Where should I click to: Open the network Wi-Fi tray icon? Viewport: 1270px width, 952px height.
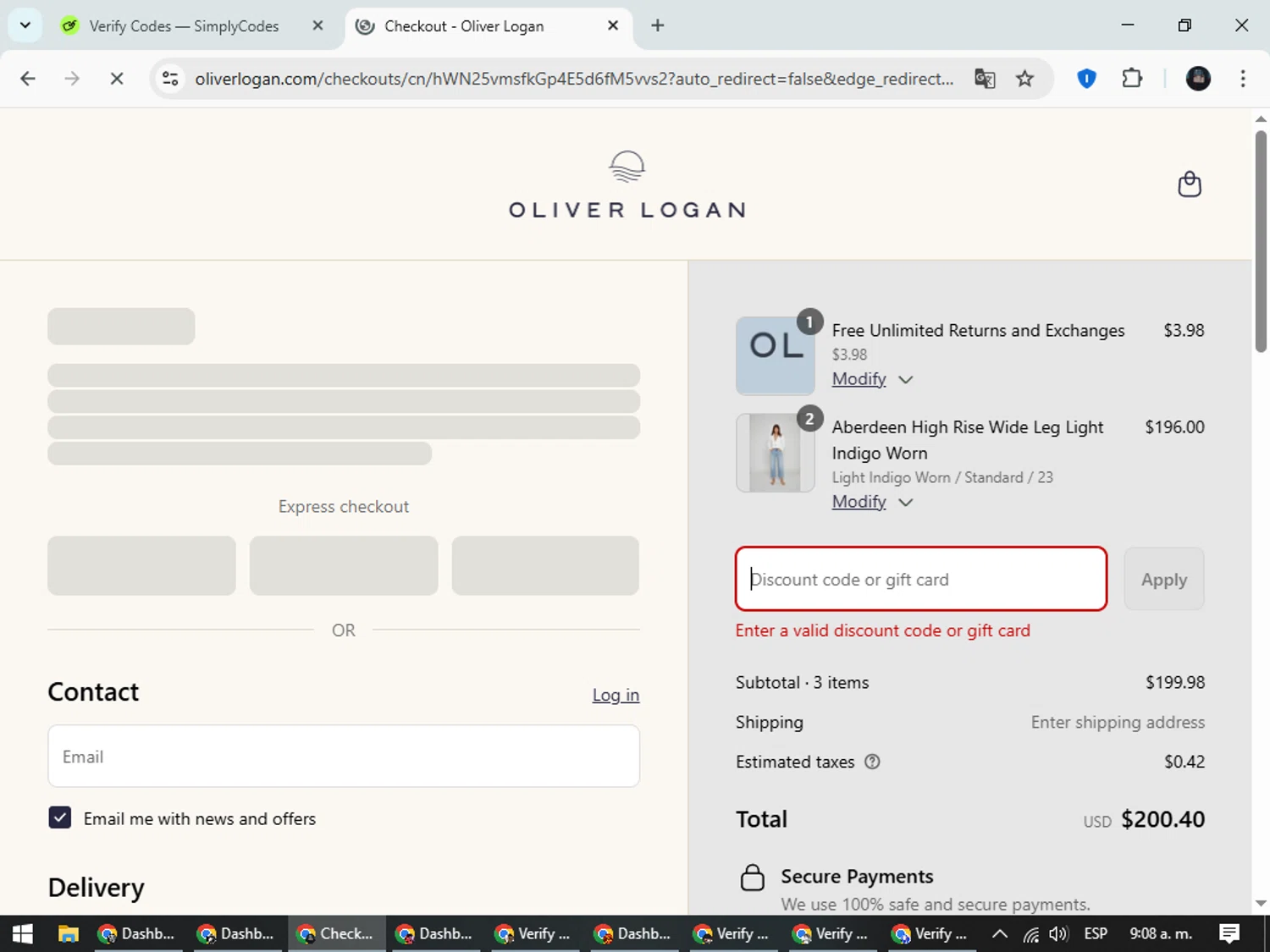[1030, 934]
